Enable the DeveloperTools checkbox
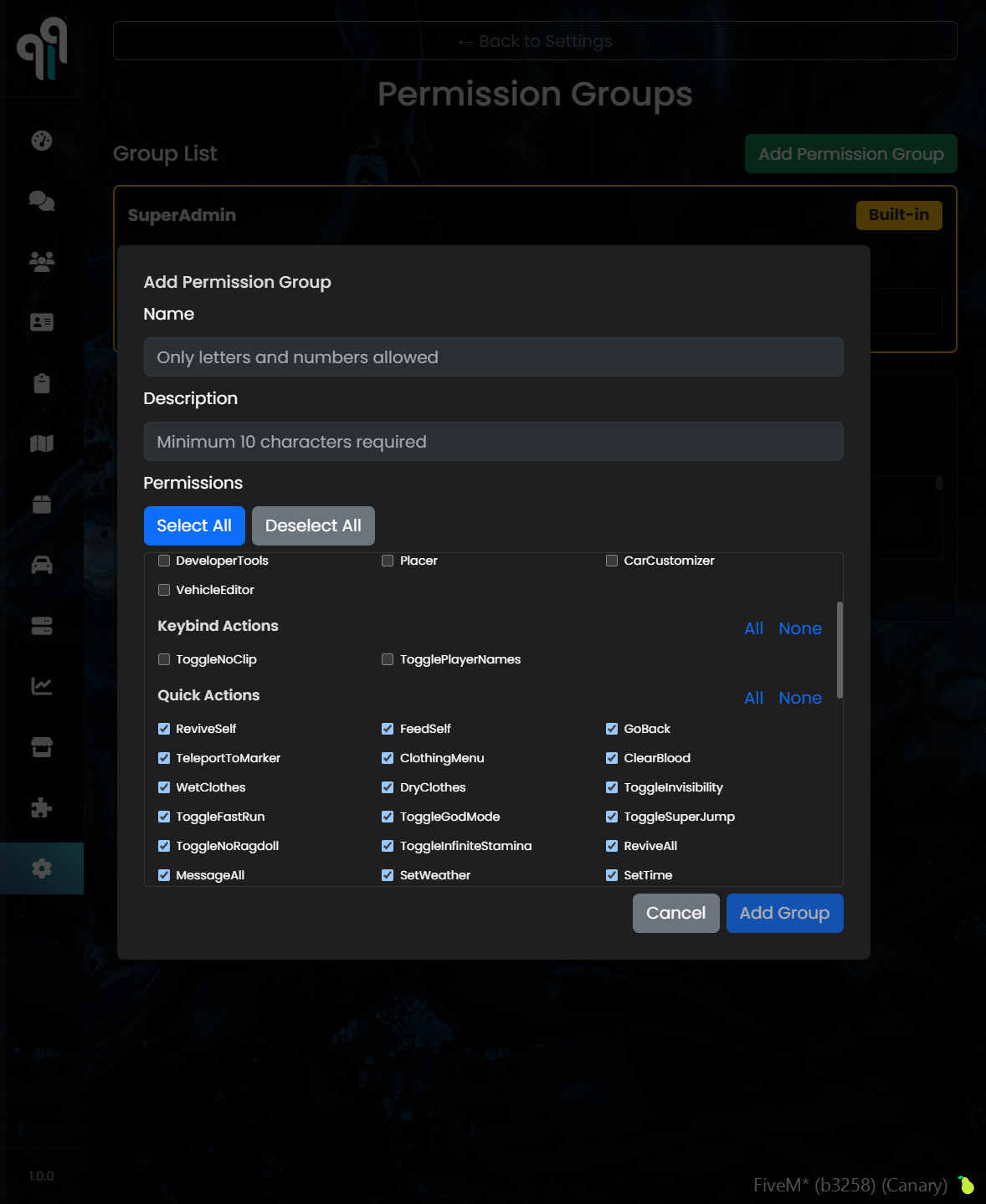986x1204 pixels. tap(164, 561)
